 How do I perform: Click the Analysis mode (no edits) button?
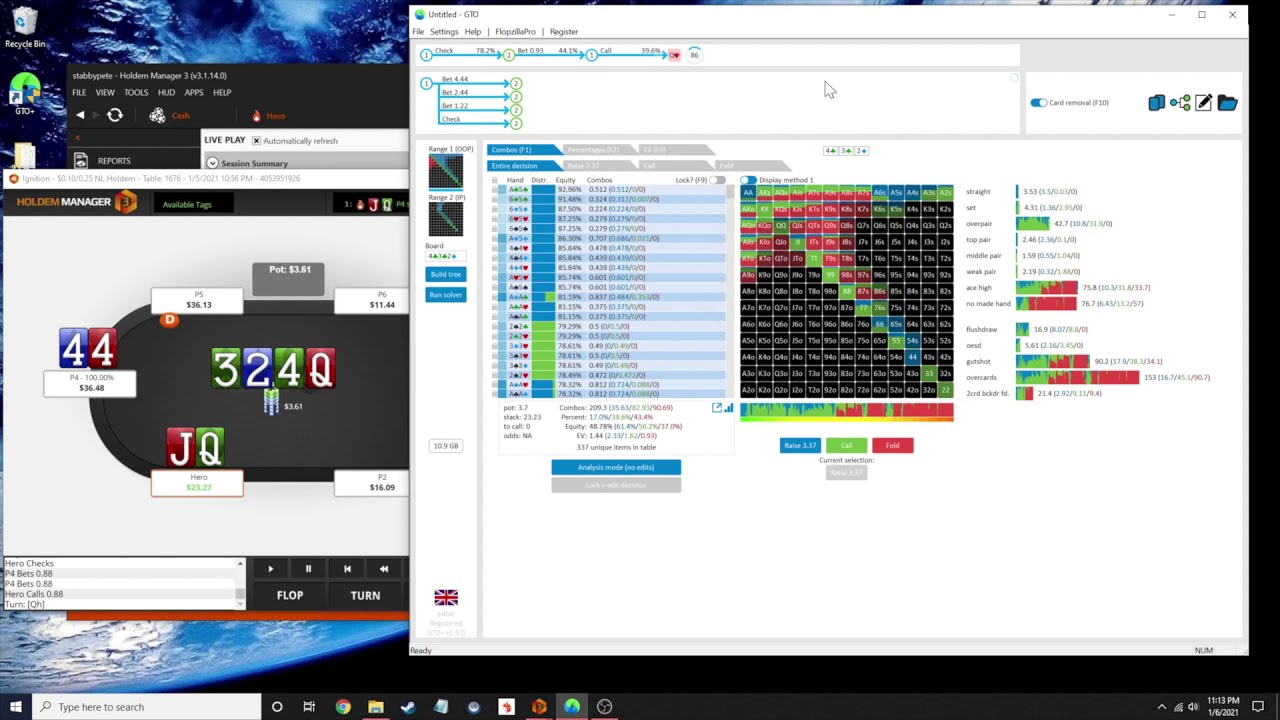coord(616,467)
